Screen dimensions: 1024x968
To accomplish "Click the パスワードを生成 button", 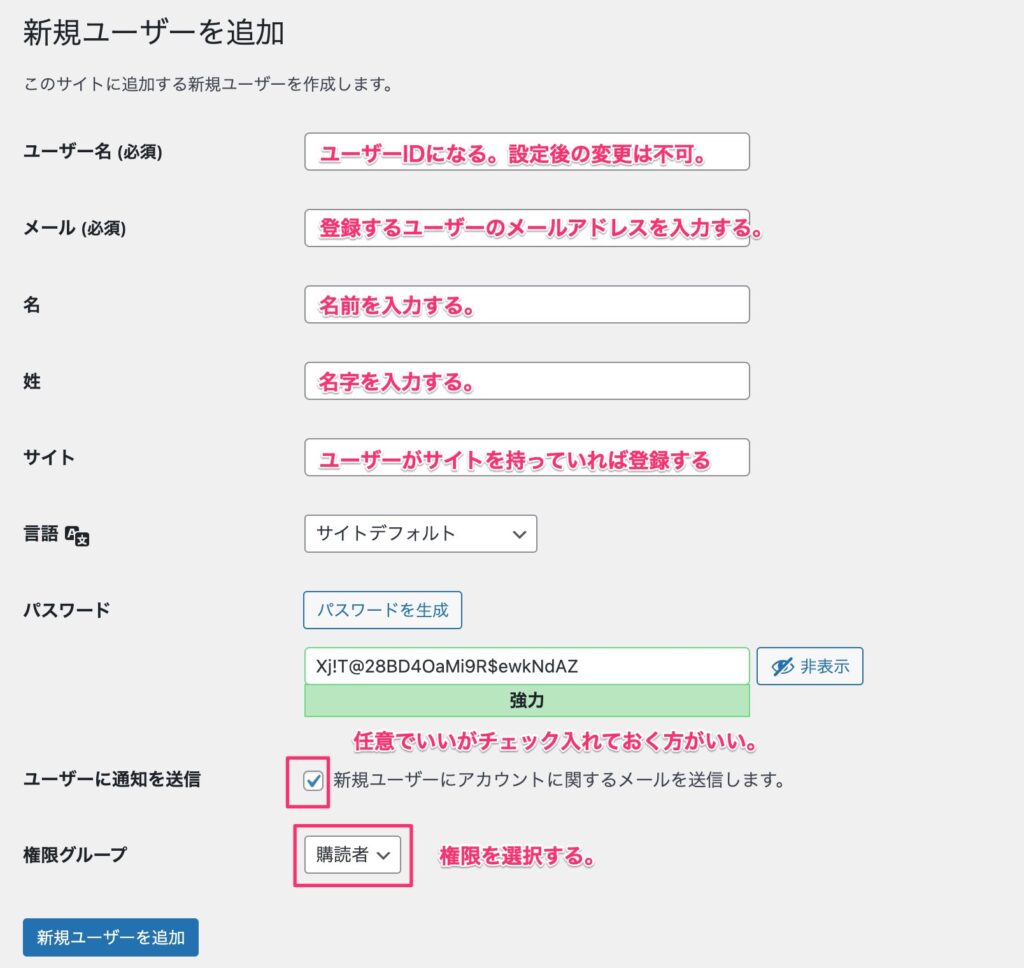I will pyautogui.click(x=383, y=610).
